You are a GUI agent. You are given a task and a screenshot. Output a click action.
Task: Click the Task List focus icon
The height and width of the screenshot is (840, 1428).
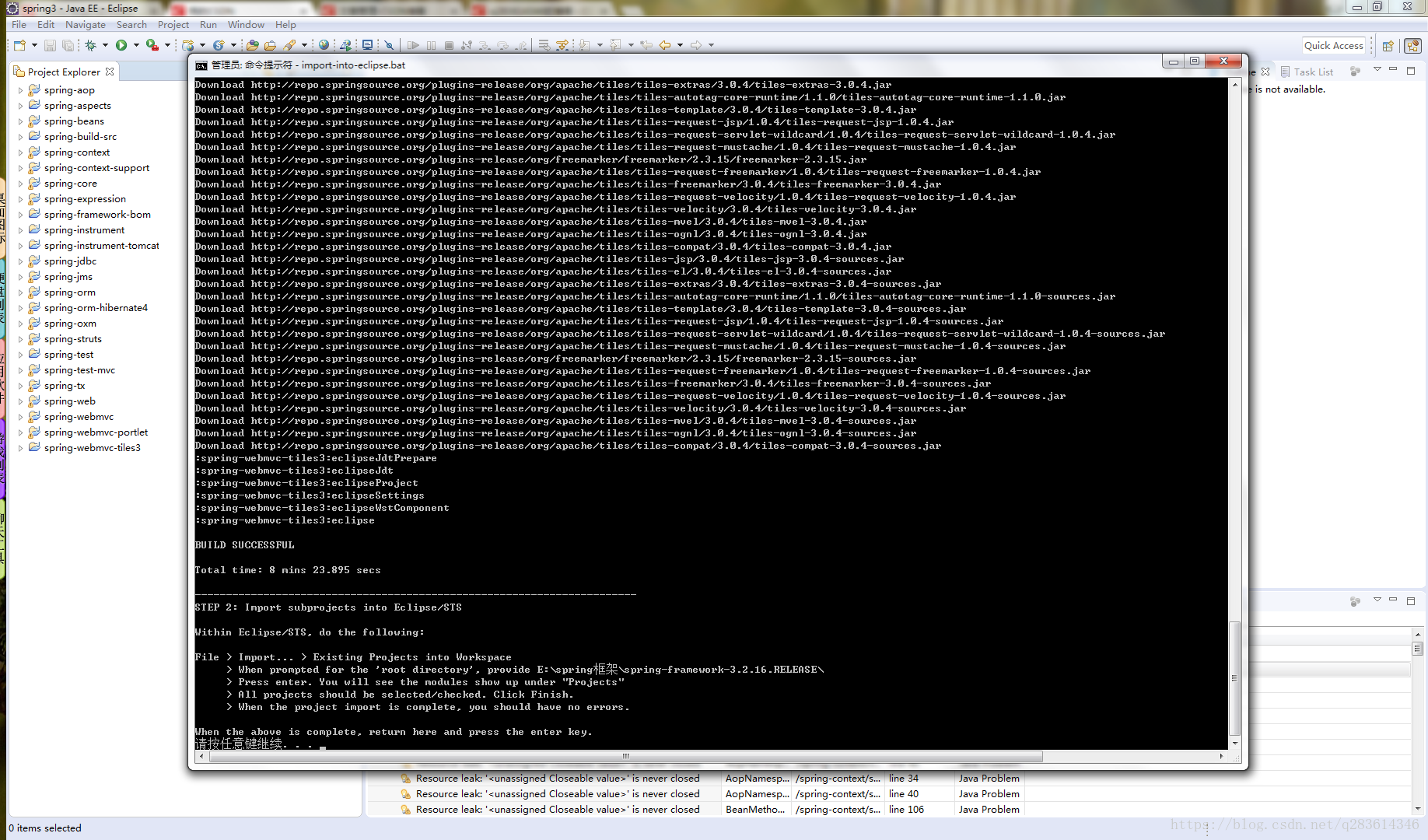pos(1355,71)
